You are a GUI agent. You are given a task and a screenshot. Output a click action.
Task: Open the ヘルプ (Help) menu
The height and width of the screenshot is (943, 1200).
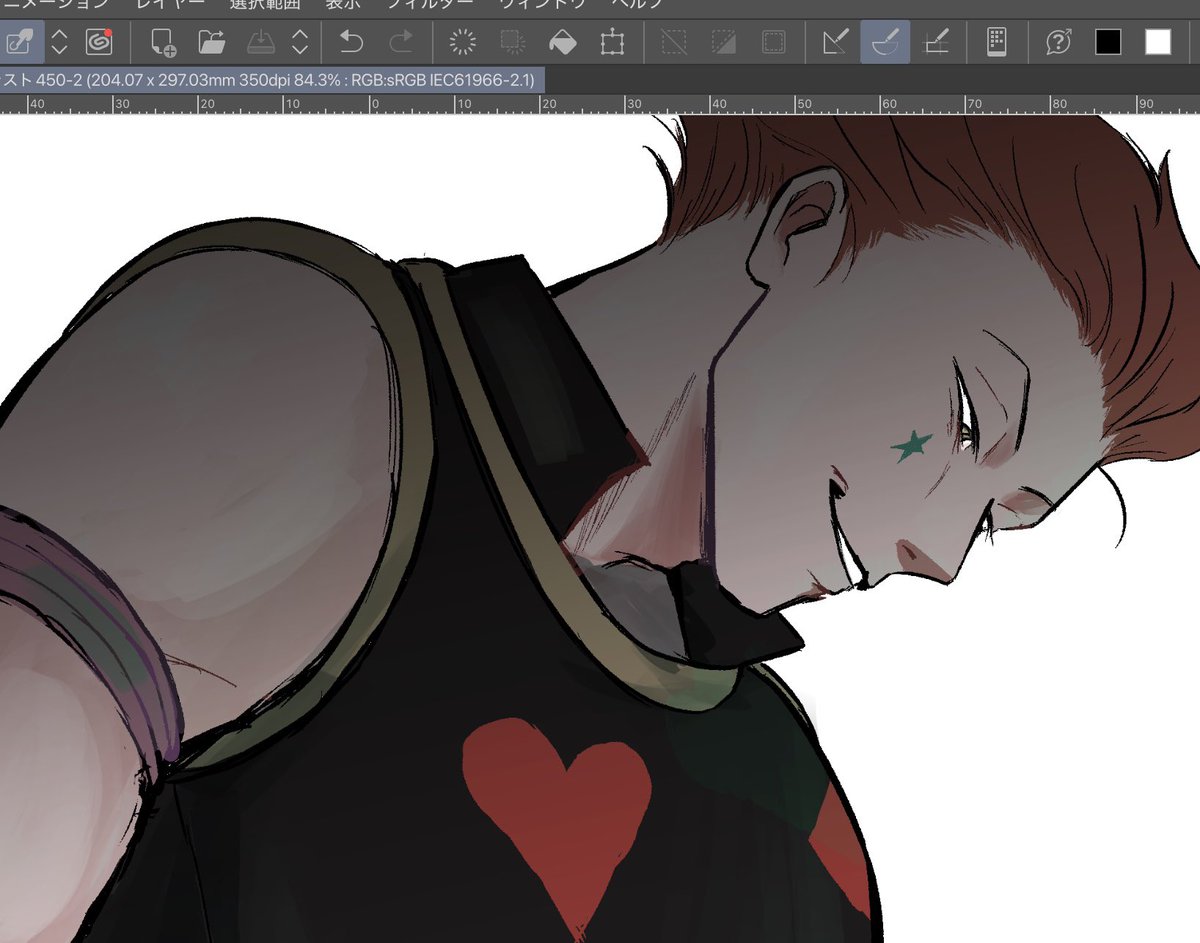point(636,4)
